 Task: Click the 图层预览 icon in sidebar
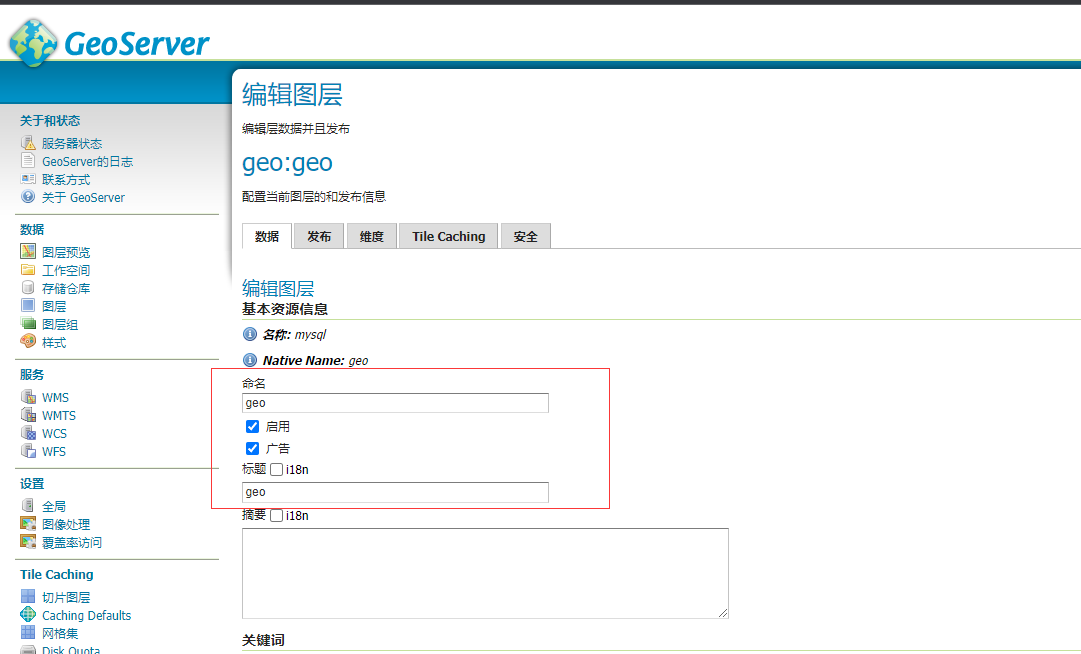tap(28, 252)
